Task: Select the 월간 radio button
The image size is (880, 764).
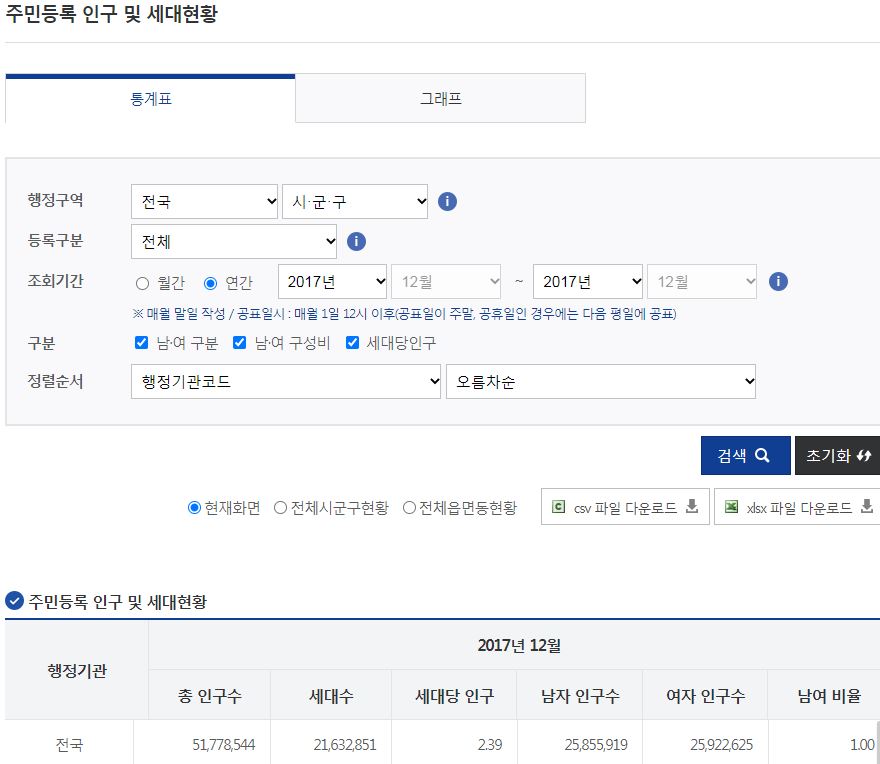Action: coord(143,283)
